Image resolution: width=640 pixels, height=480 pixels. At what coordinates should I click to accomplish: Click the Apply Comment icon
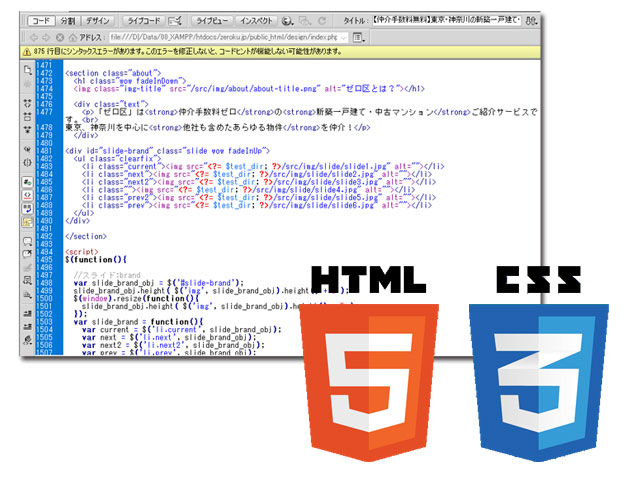pos(27,241)
